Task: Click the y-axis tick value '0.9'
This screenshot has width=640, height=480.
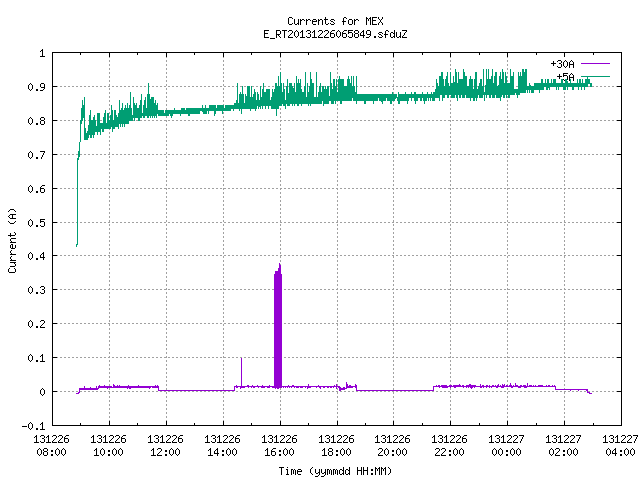Action: (x=36, y=87)
